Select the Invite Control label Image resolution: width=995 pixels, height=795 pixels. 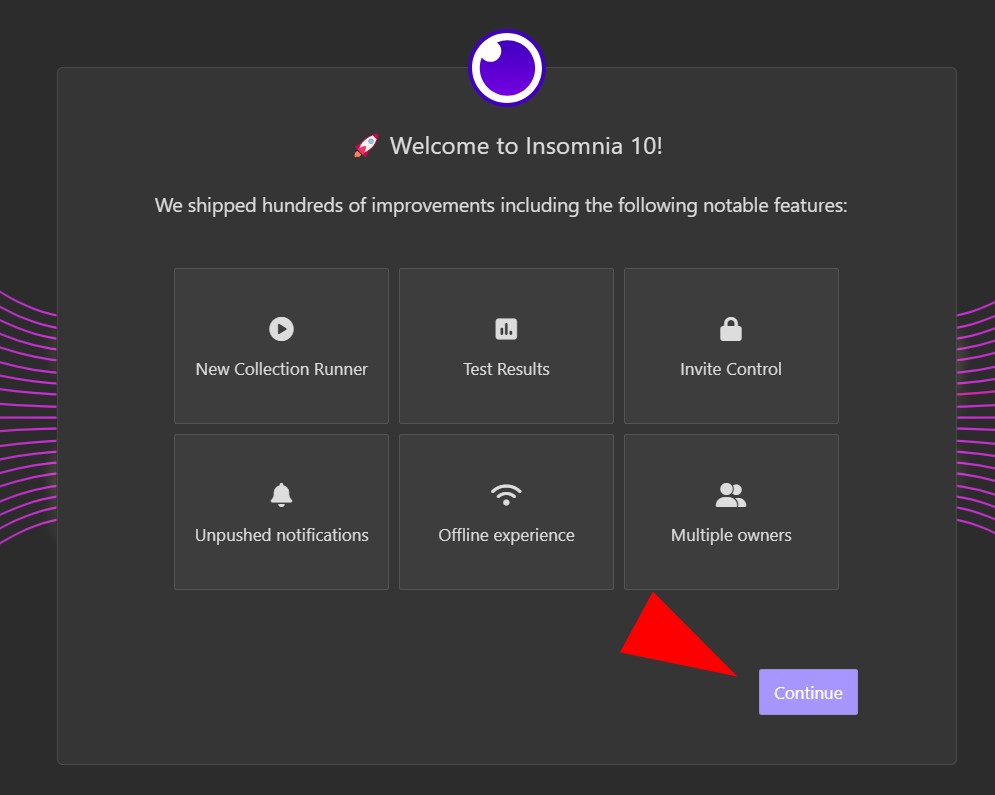730,369
